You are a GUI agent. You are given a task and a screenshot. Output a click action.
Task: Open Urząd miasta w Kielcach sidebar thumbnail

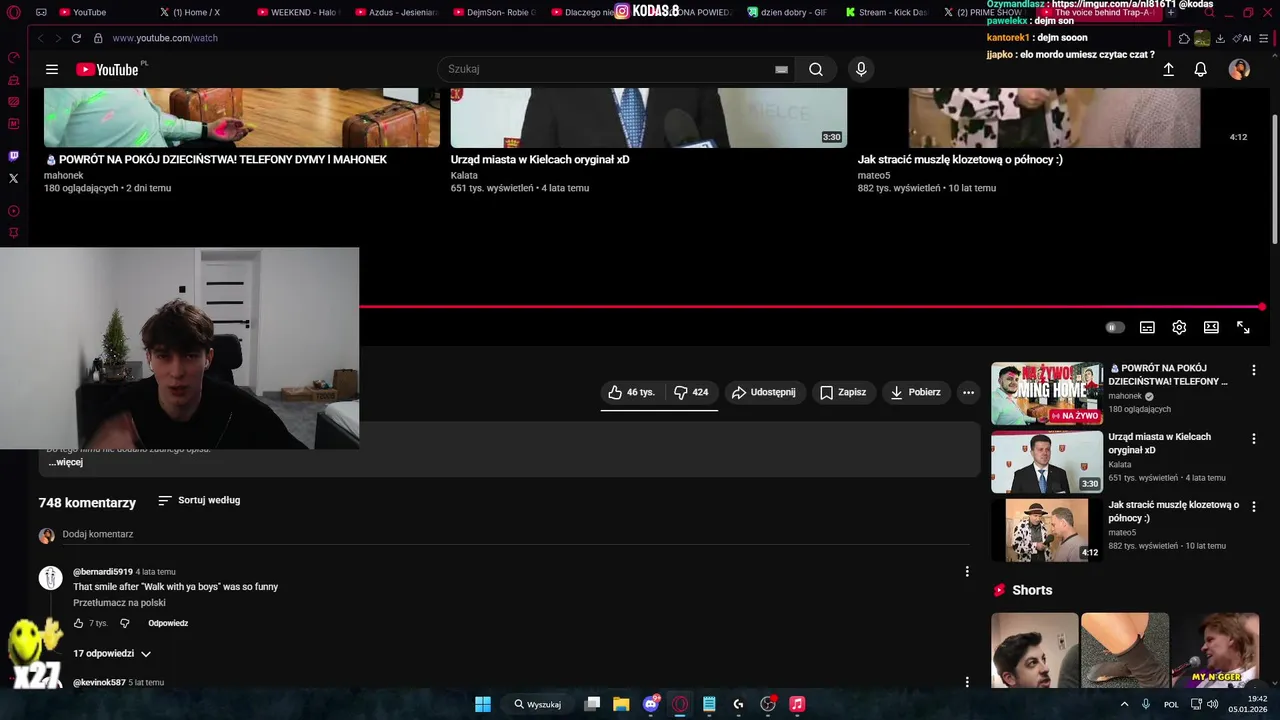pos(1047,462)
